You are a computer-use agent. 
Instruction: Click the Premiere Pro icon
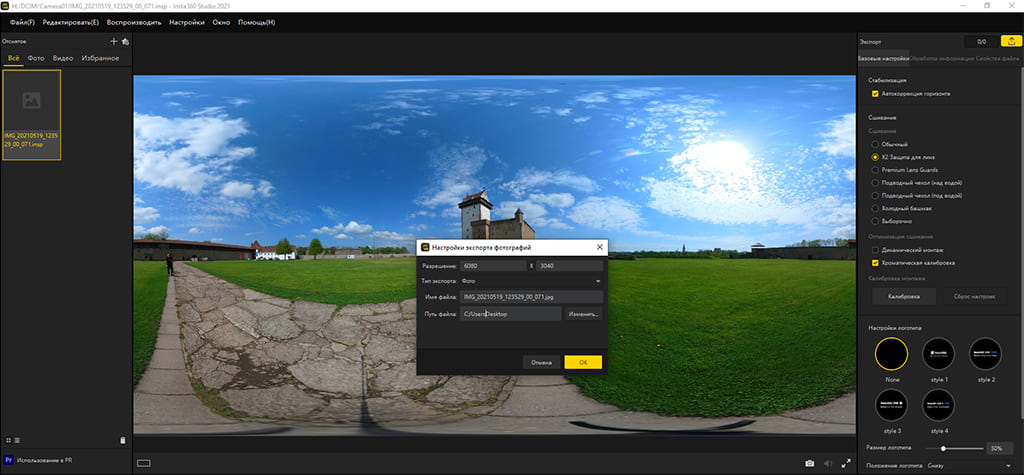coord(9,460)
